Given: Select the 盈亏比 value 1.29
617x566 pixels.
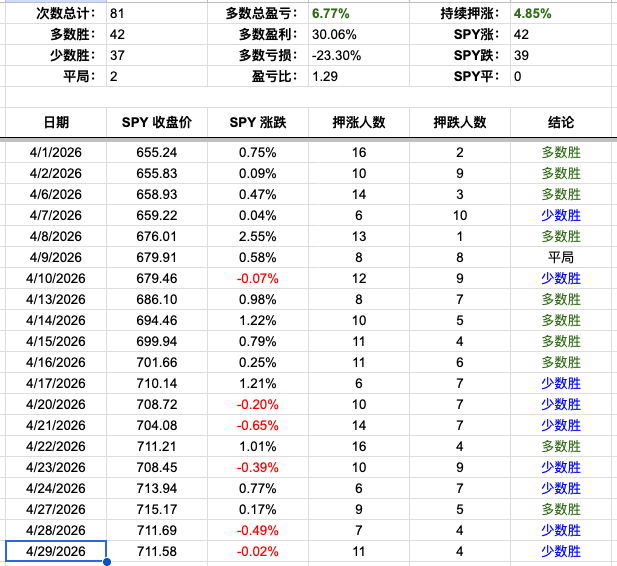Looking at the screenshot, I should [x=359, y=76].
